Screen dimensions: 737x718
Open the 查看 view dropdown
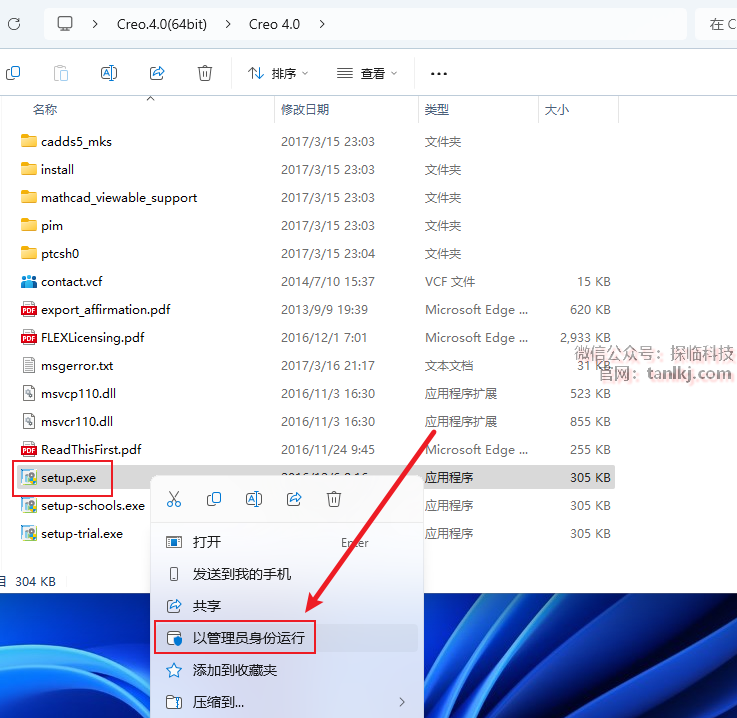coord(367,73)
